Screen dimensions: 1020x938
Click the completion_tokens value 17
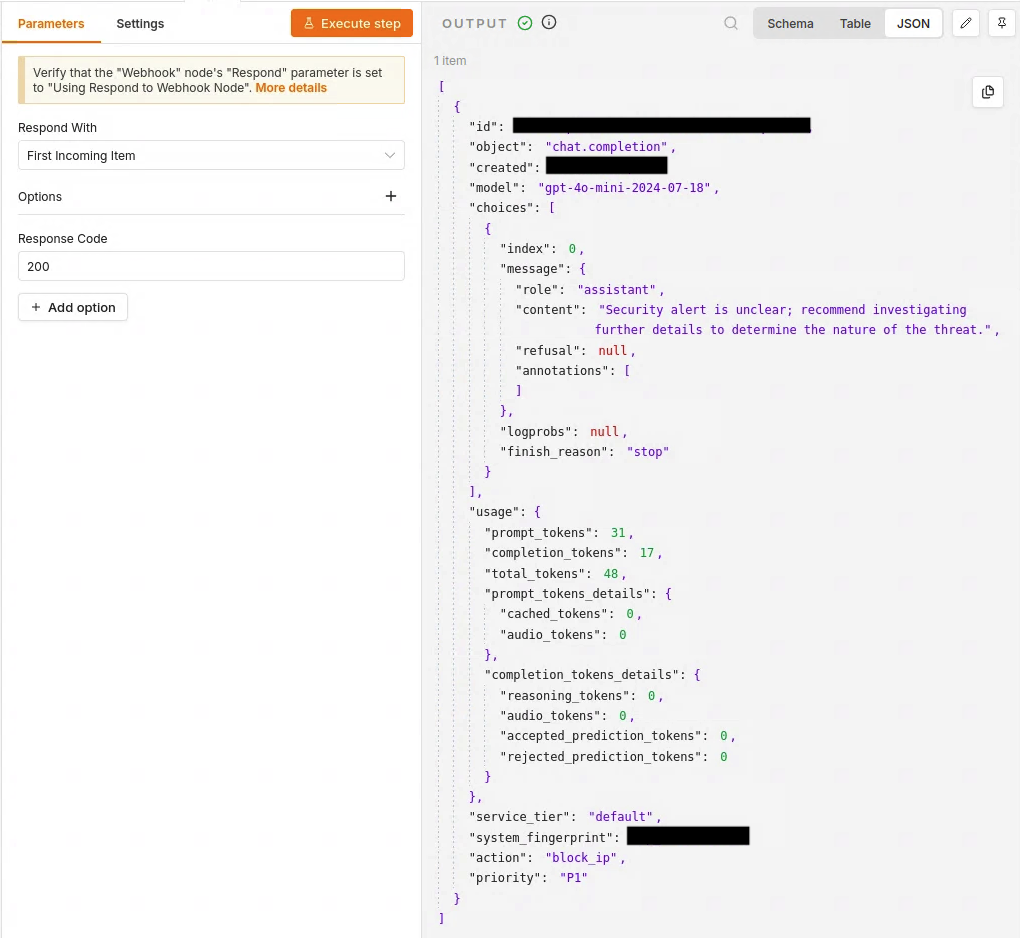646,553
